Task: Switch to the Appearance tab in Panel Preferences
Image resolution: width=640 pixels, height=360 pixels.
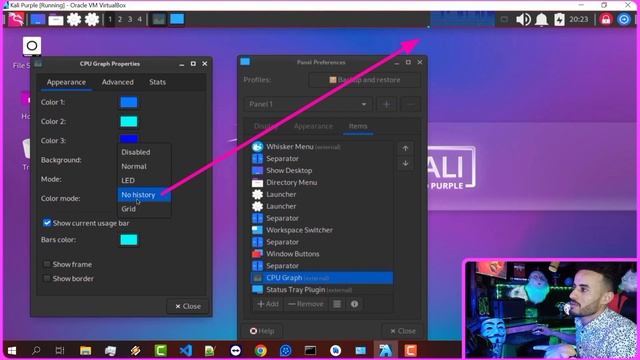Action: coord(313,126)
